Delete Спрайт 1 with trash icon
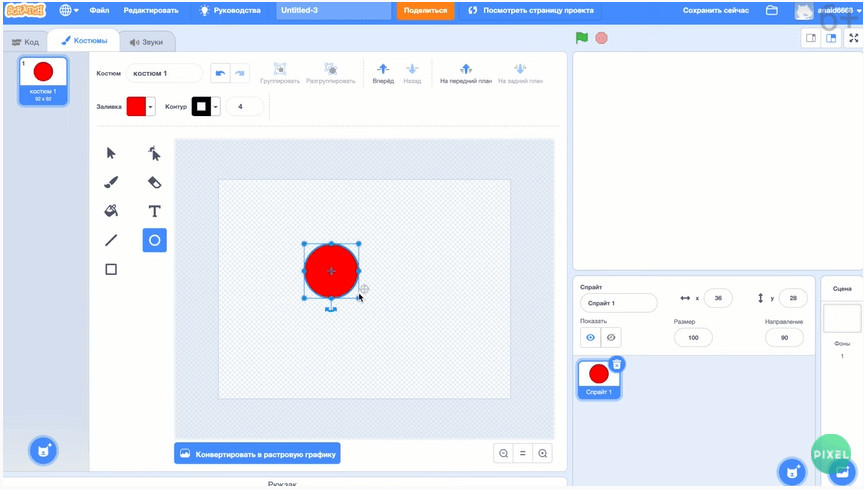 tap(617, 364)
